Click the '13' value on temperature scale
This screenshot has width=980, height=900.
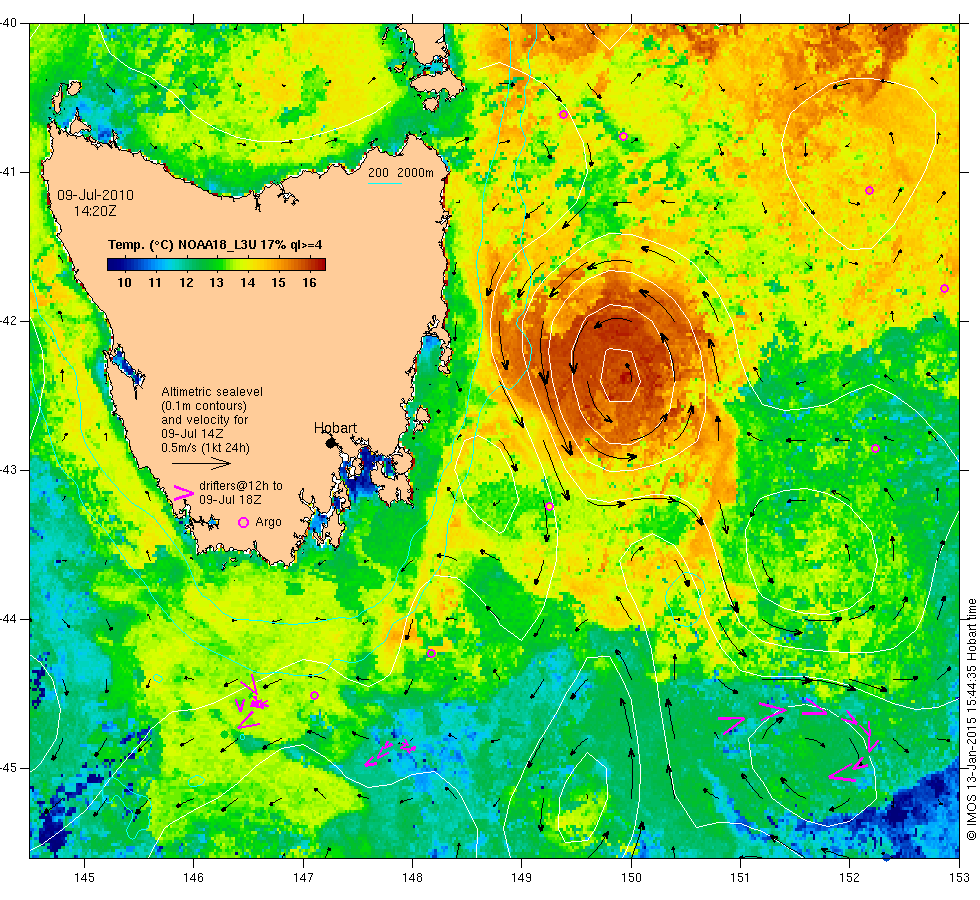tap(216, 282)
